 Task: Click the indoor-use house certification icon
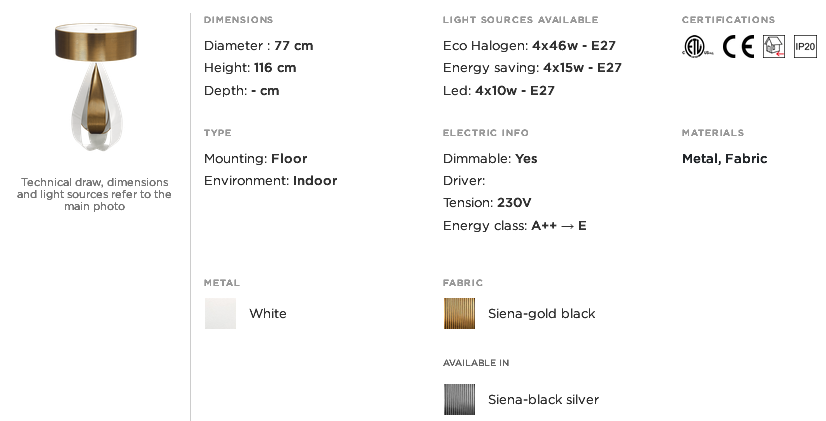point(774,46)
